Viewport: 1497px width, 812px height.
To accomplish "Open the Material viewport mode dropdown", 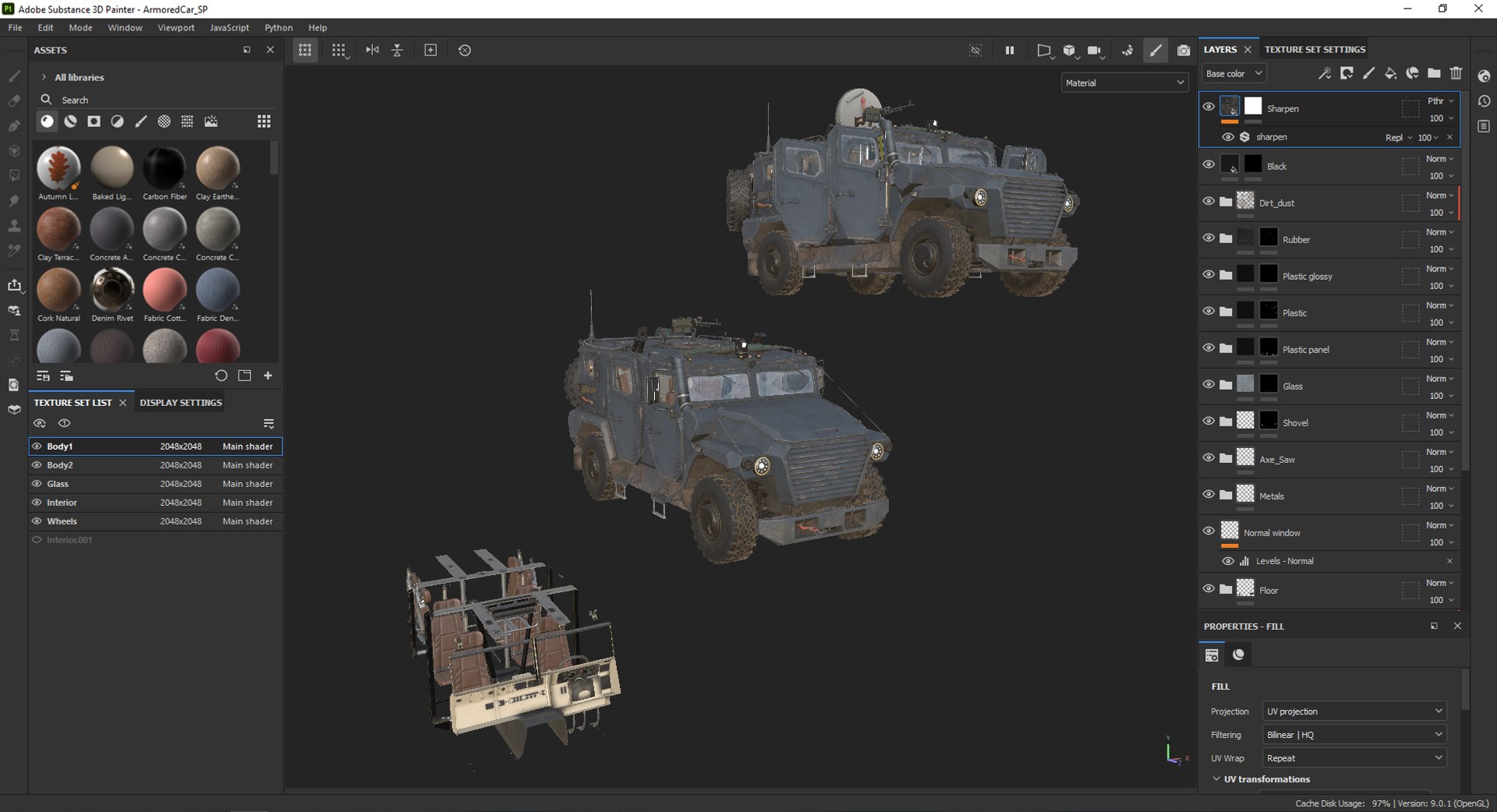I will coord(1124,83).
